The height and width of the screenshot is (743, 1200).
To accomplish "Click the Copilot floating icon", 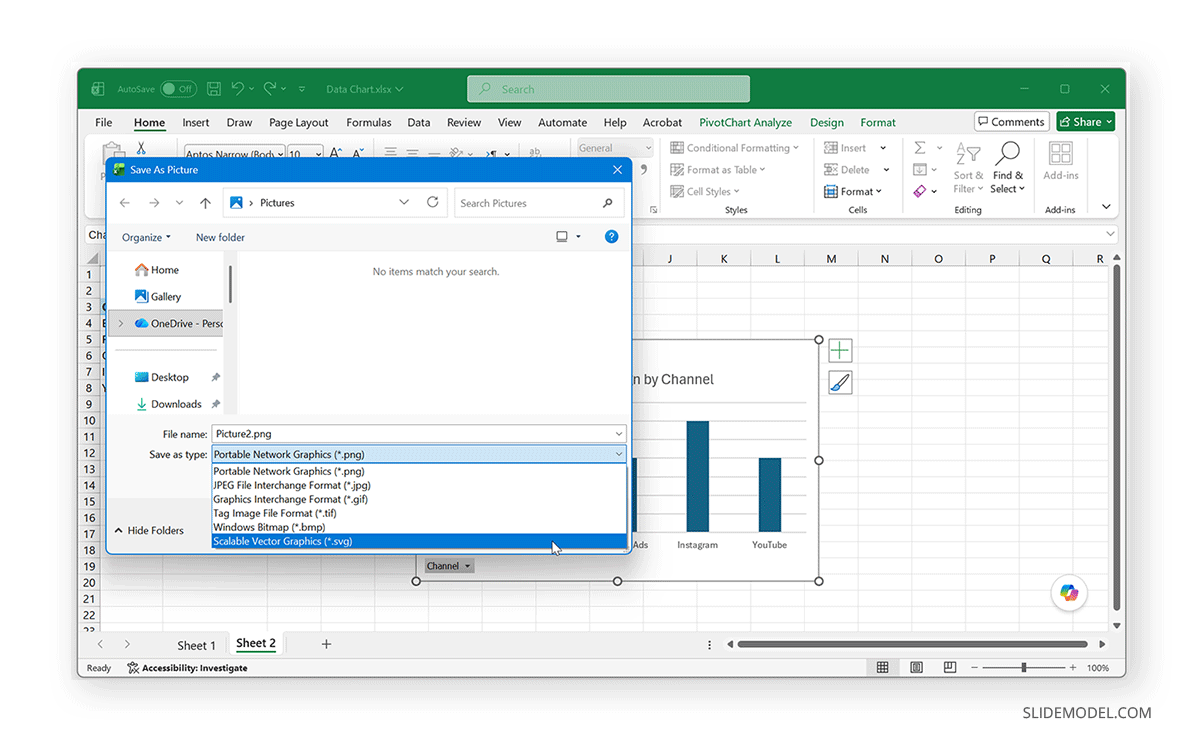I will tap(1069, 593).
